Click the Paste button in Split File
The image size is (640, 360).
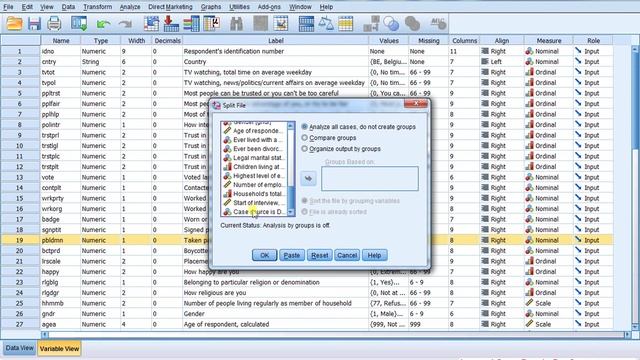292,255
